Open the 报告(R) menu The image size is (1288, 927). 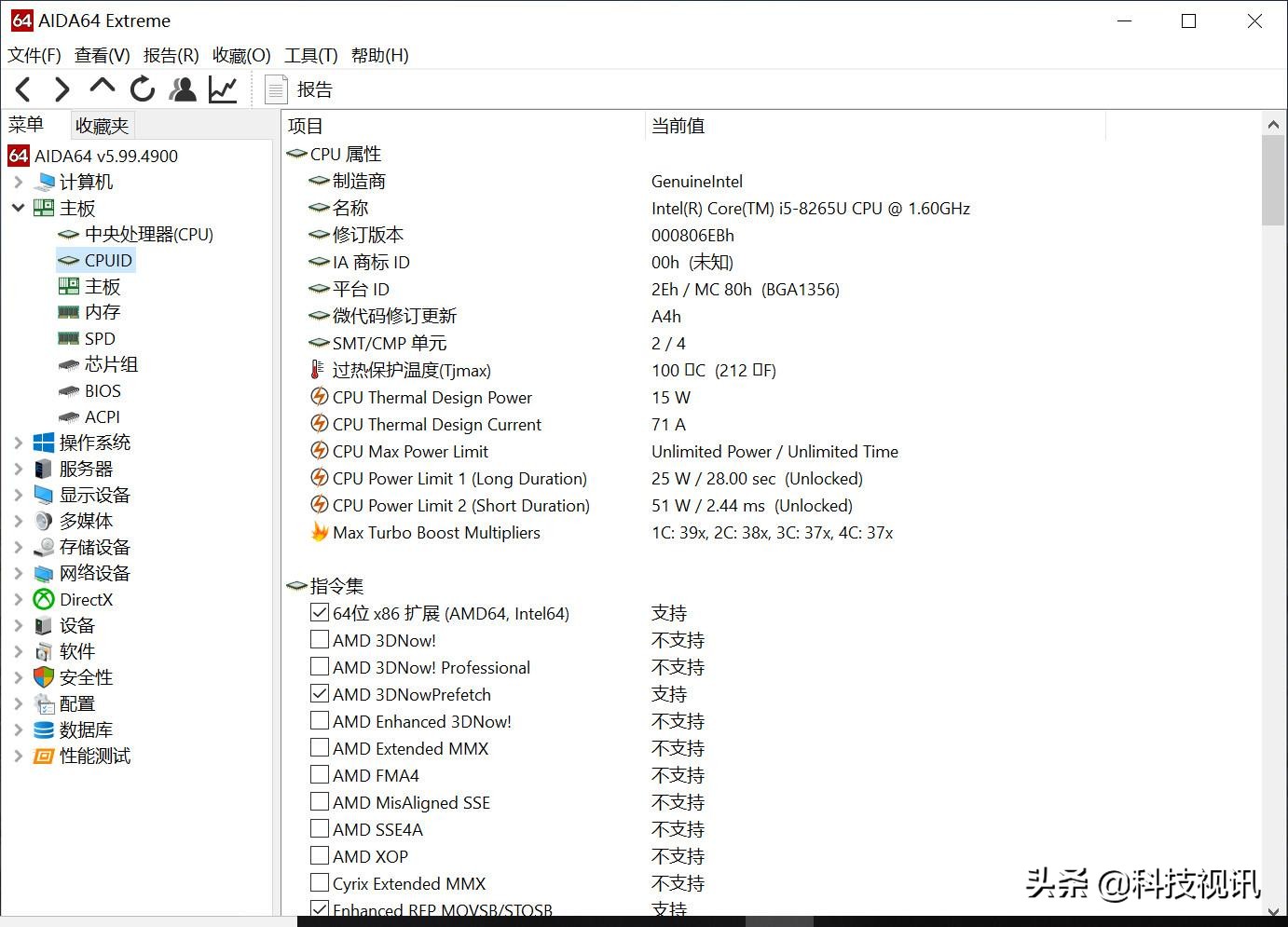click(x=171, y=55)
